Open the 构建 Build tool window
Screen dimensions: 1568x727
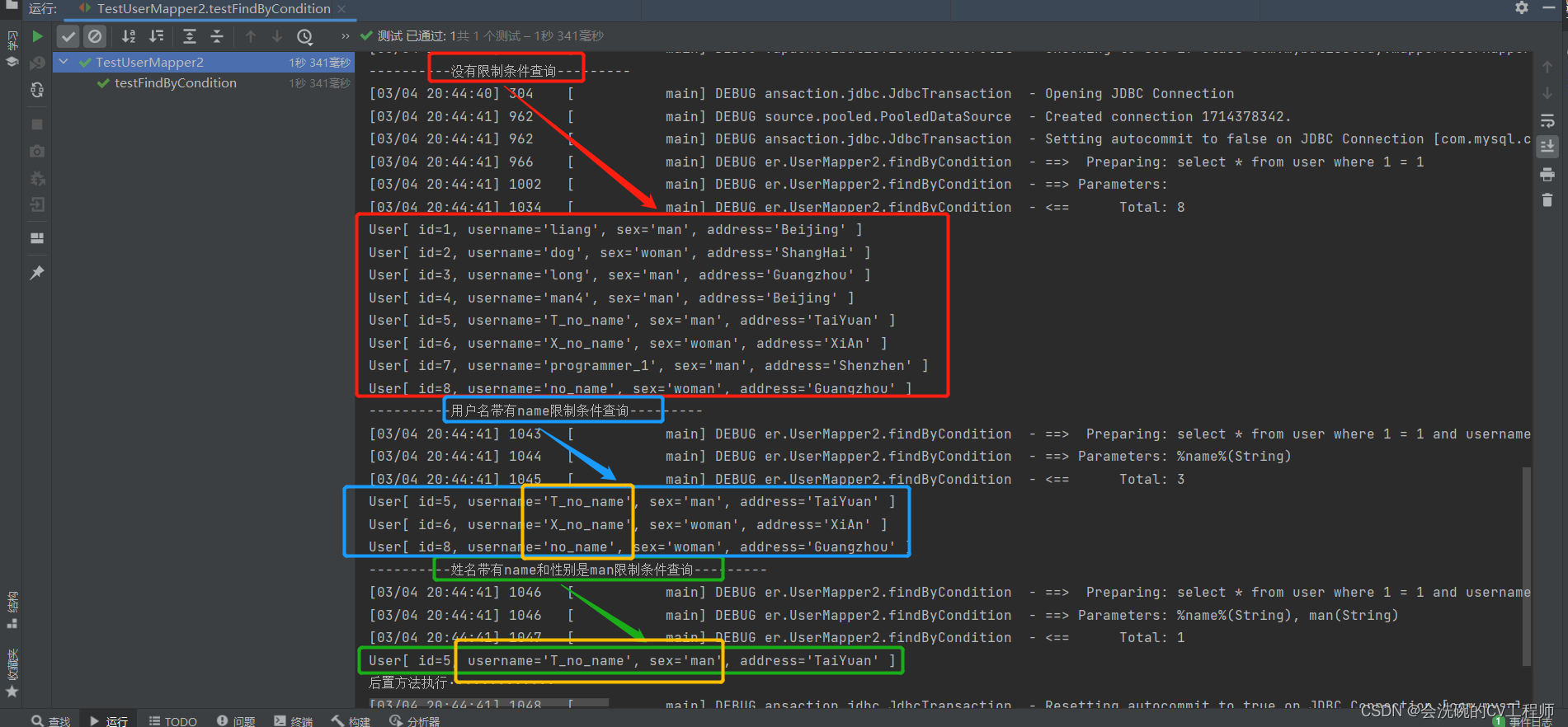click(x=351, y=720)
